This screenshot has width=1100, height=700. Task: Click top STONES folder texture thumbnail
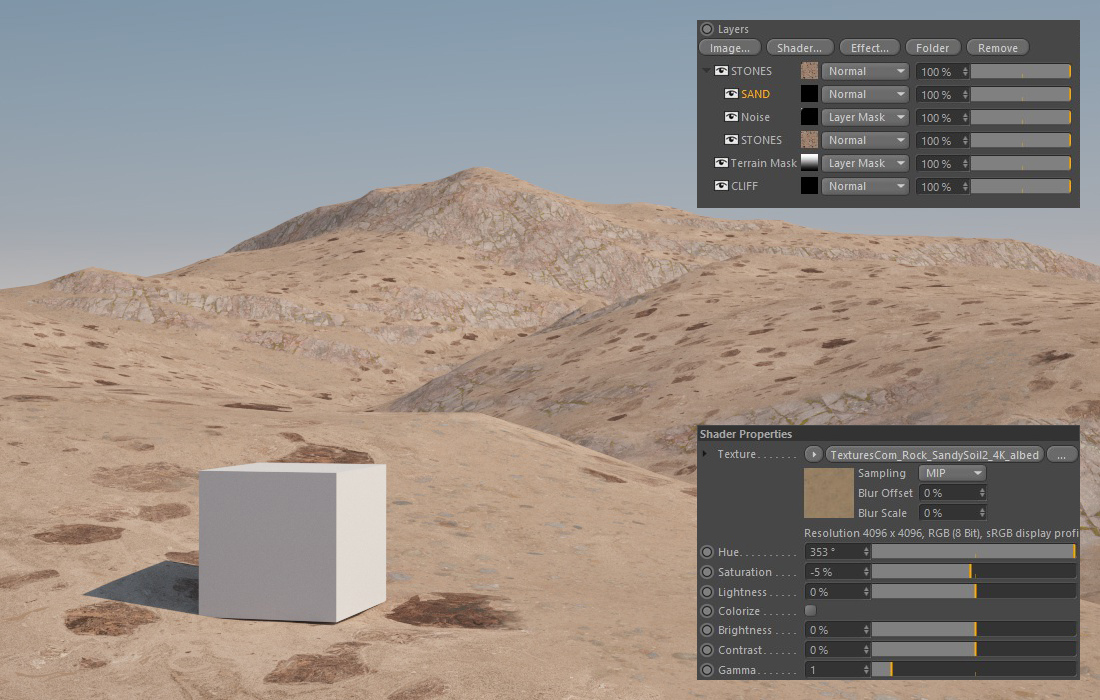coord(810,71)
